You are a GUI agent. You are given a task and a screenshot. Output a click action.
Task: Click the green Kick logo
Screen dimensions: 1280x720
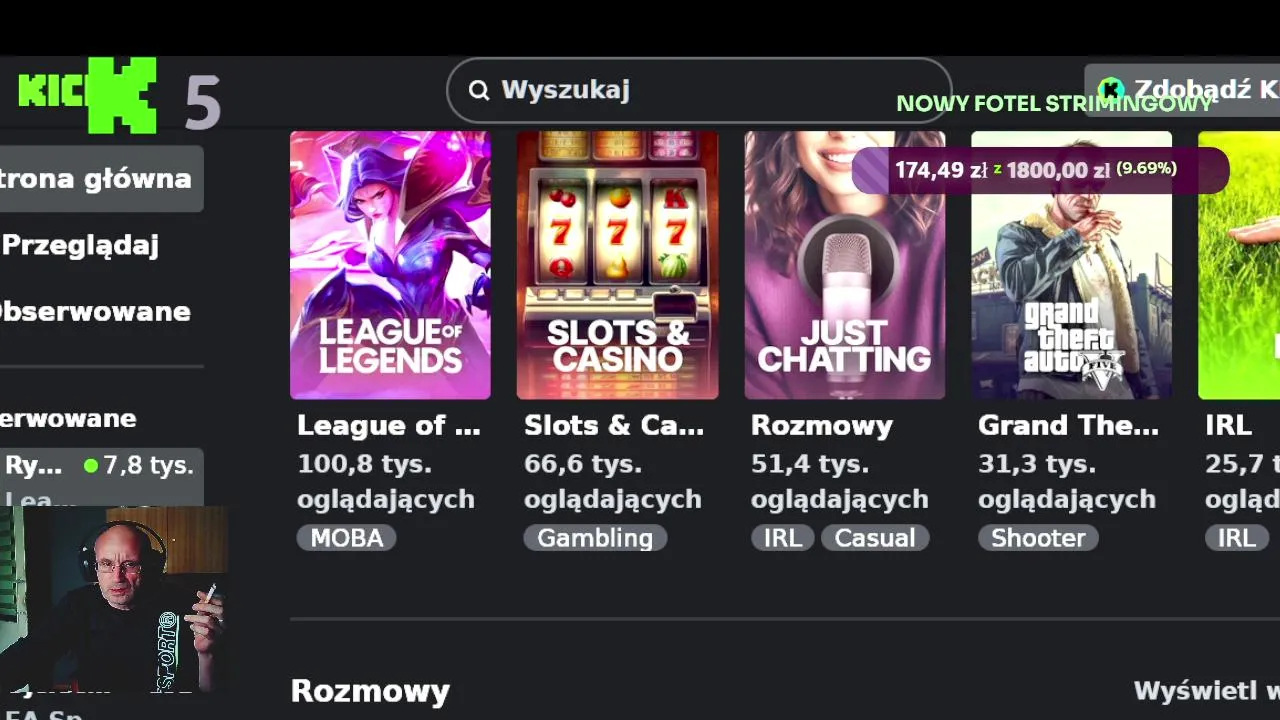pyautogui.click(x=88, y=95)
